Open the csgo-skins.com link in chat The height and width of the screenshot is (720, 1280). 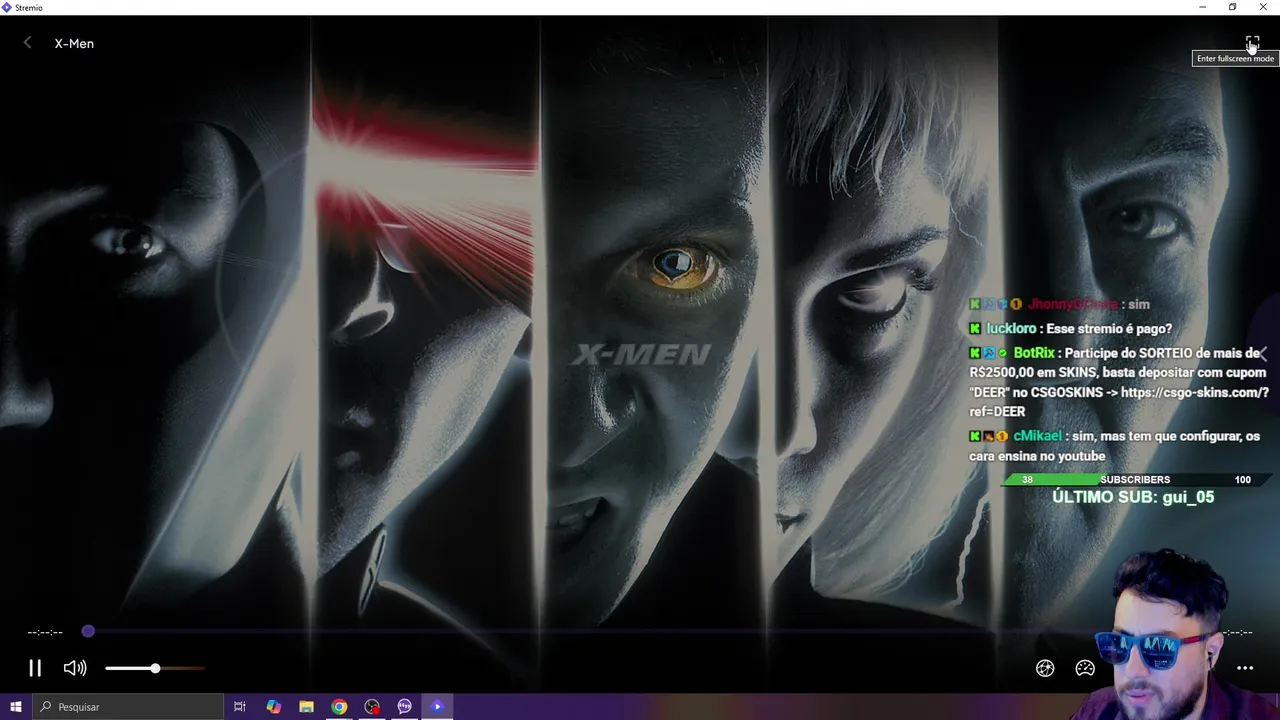click(1195, 392)
